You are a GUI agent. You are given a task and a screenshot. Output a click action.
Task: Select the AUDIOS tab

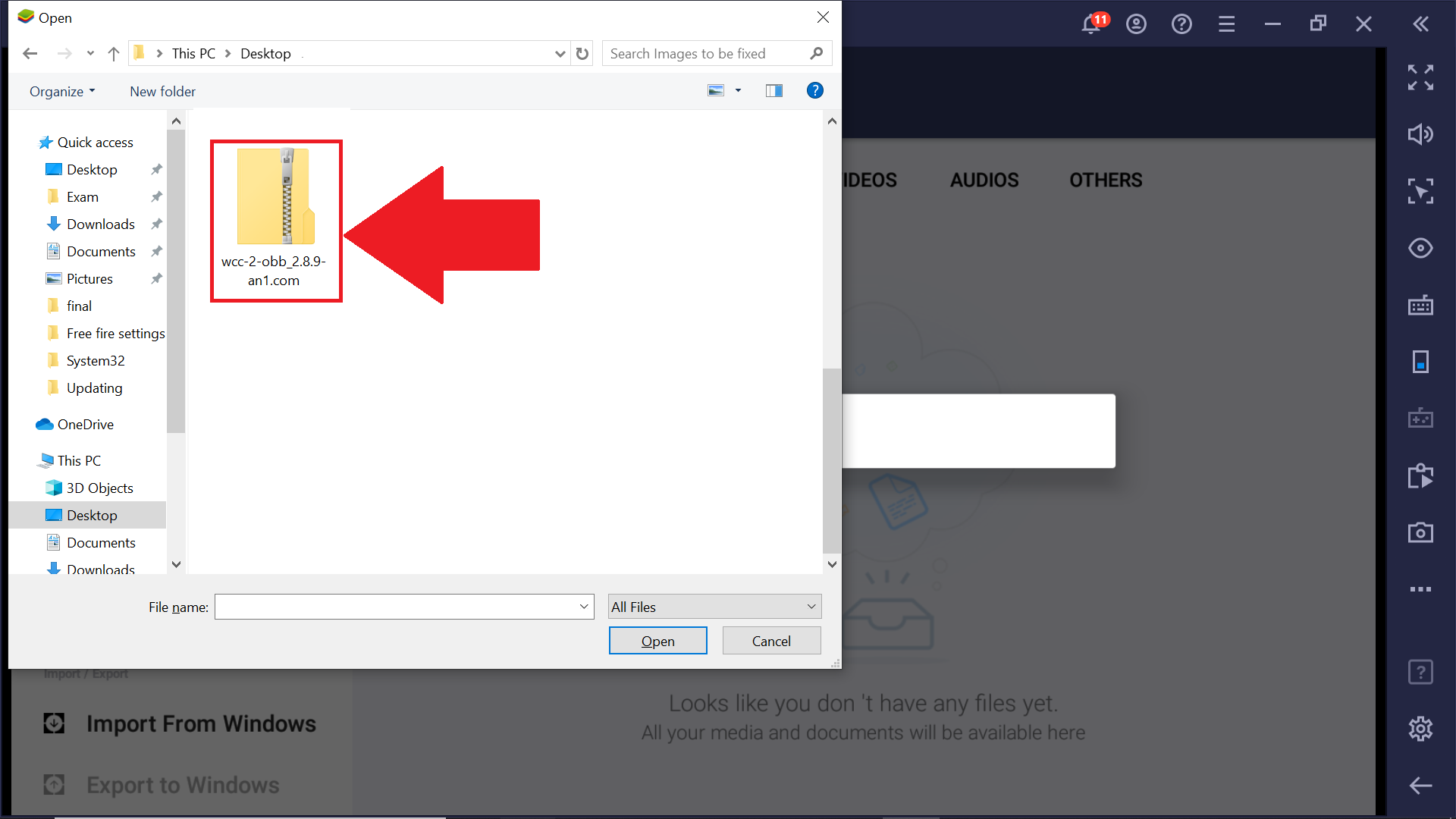point(984,180)
